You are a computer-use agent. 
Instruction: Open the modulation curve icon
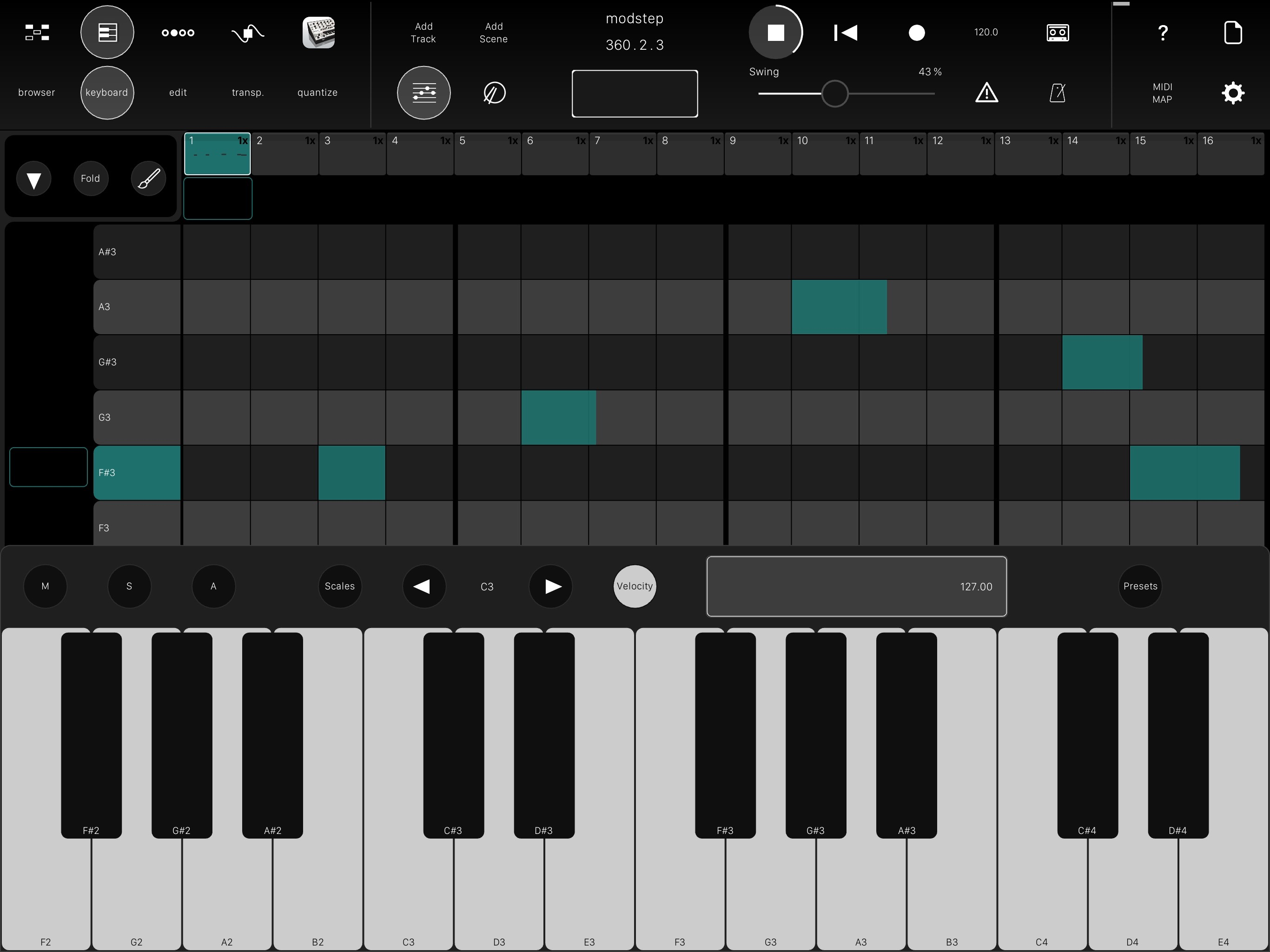coord(247,33)
